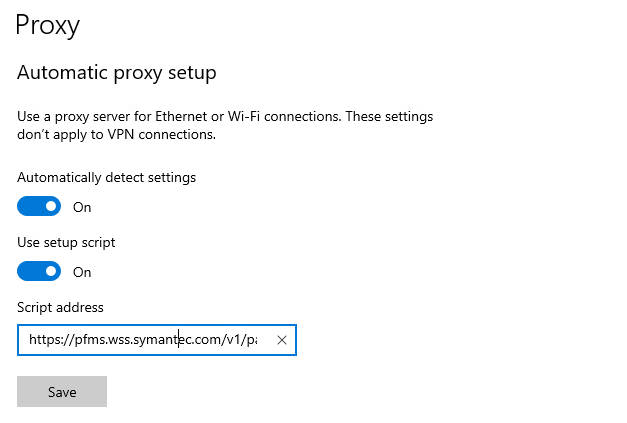Select the Automatic proxy setup heading
Screen dimensions: 627x423
coord(117,73)
